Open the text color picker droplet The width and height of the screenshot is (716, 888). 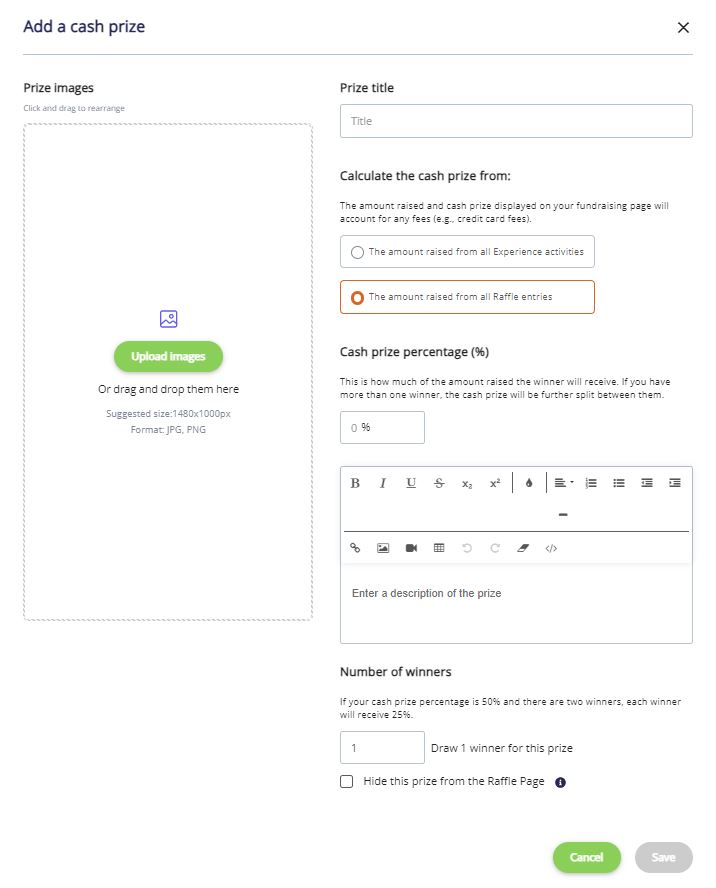click(x=529, y=483)
